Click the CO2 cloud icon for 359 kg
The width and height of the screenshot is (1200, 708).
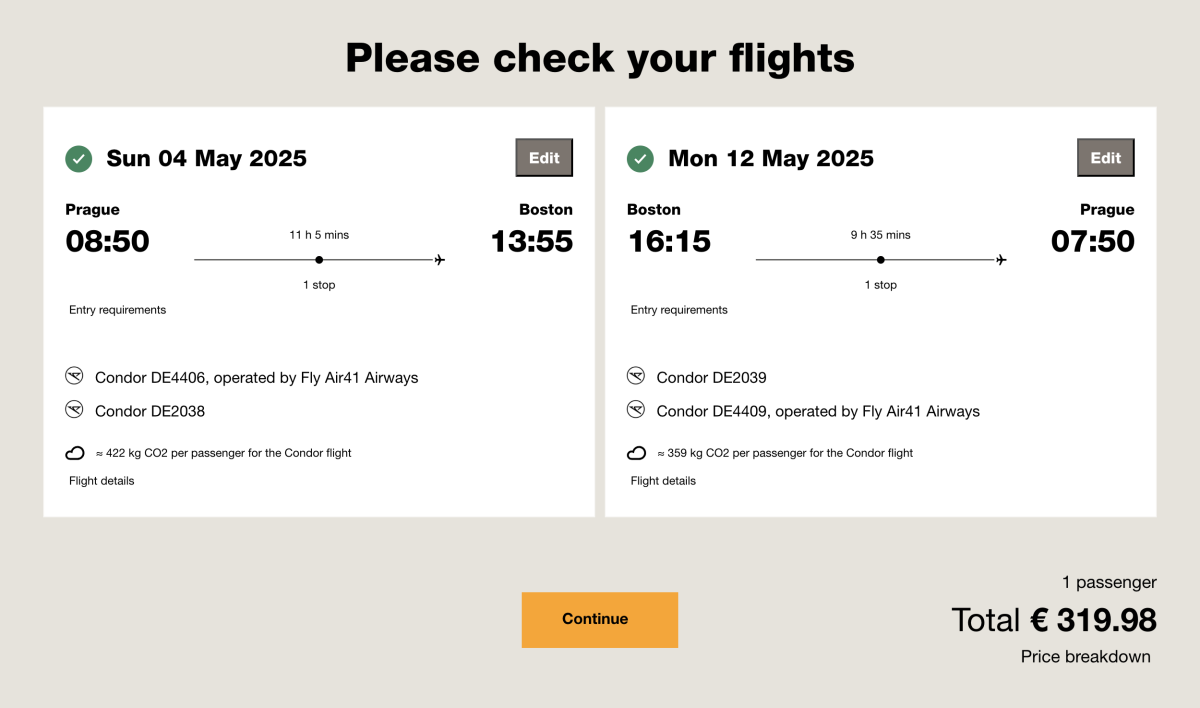[x=636, y=453]
